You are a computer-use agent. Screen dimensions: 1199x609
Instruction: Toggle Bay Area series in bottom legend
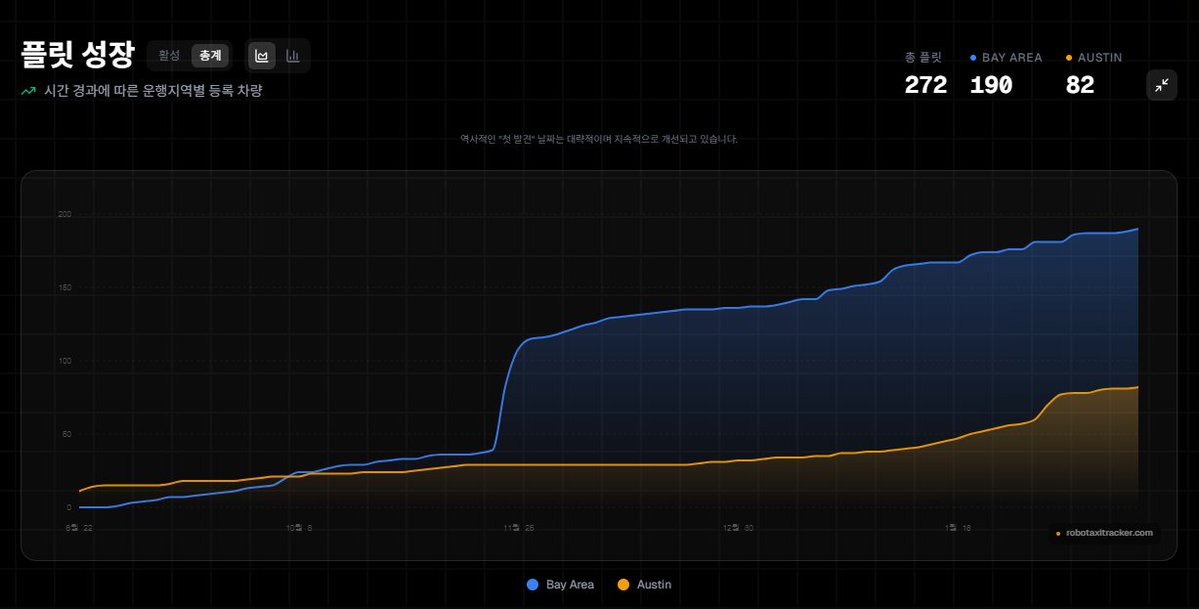(x=561, y=585)
